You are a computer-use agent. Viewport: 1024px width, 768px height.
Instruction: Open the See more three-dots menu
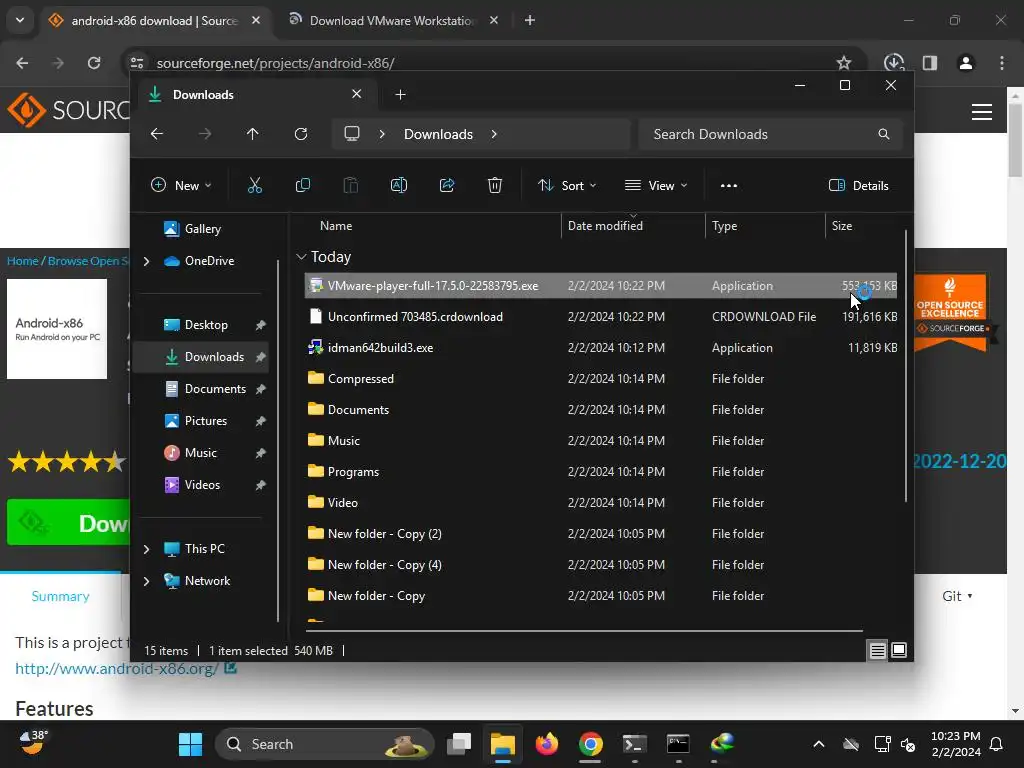[x=729, y=185]
